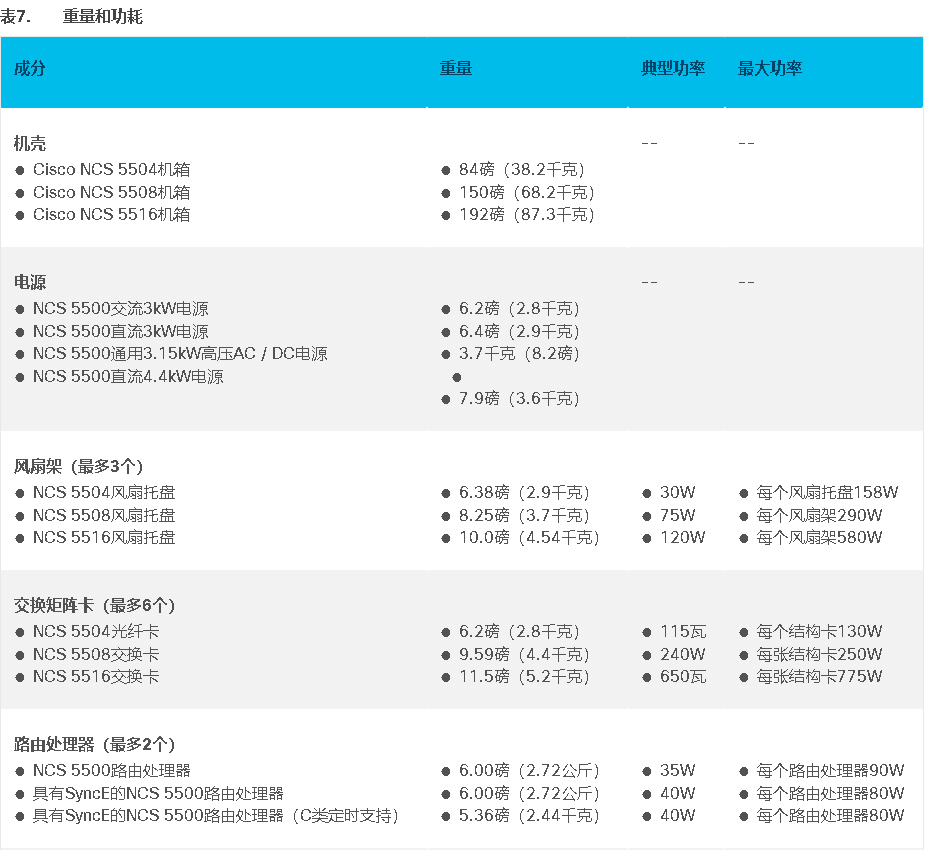Select Cisco NCS 5516机箱 row text
Image resolution: width=925 pixels, height=850 pixels.
point(111,214)
